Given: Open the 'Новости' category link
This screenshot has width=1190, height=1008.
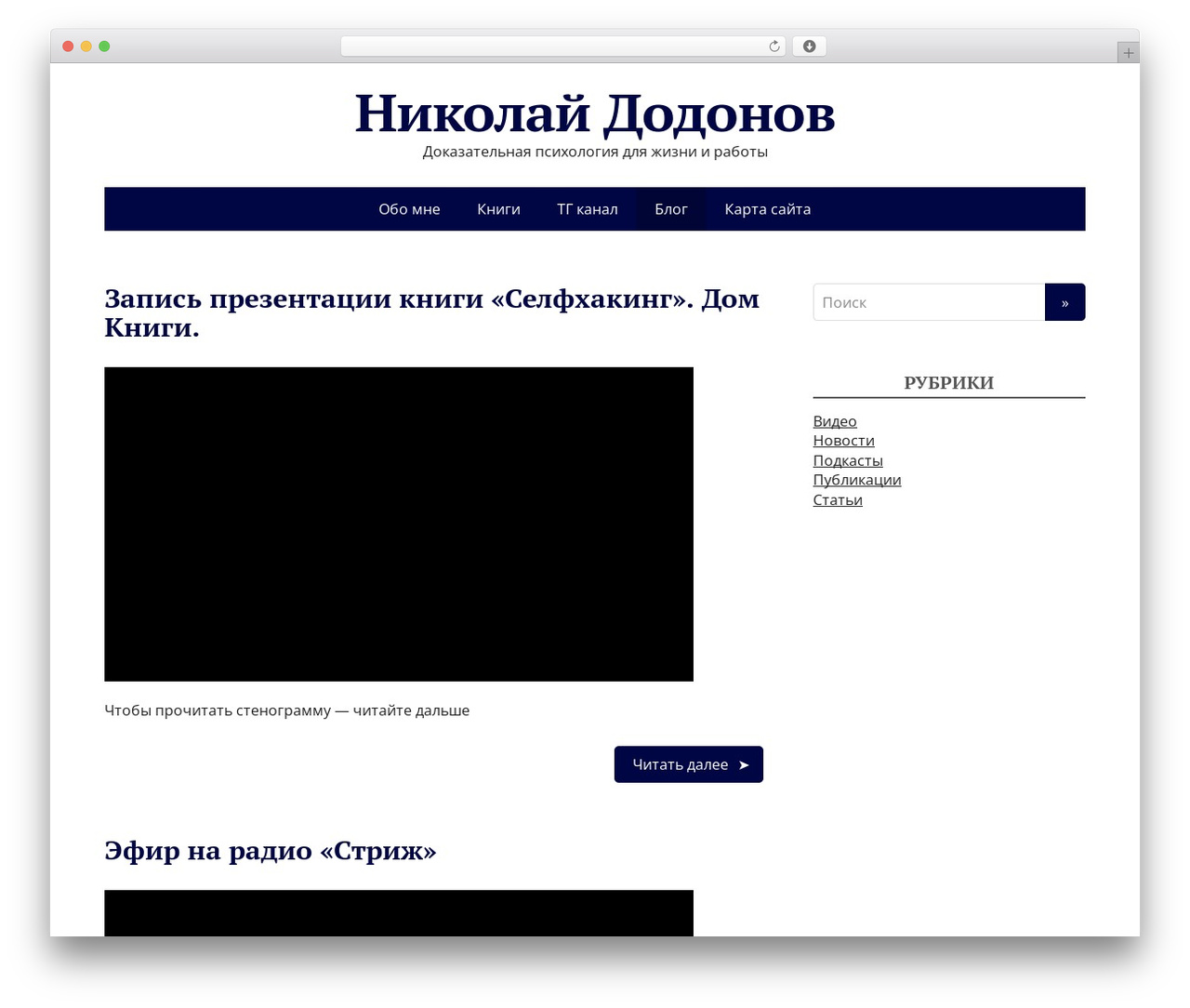Looking at the screenshot, I should pyautogui.click(x=844, y=441).
